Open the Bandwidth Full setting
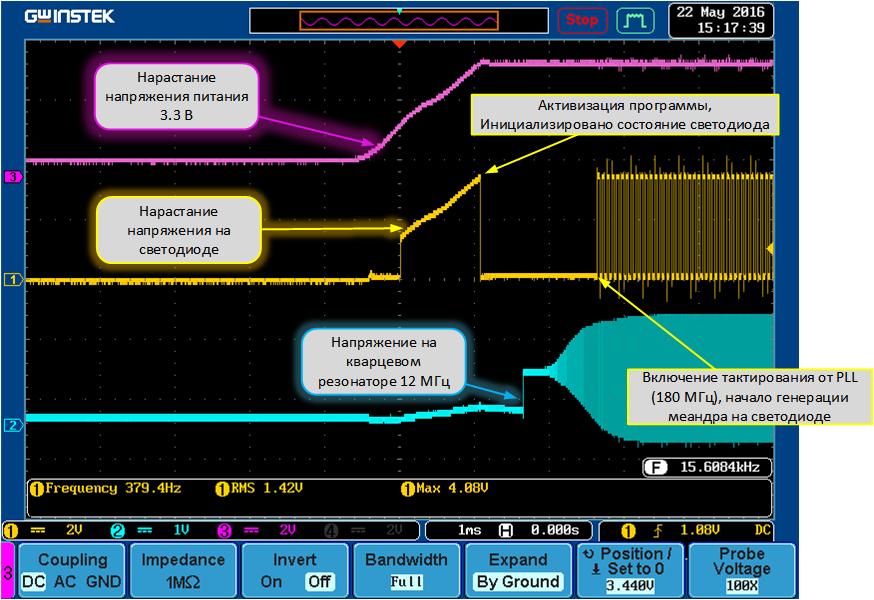874x600 pixels. (406, 570)
